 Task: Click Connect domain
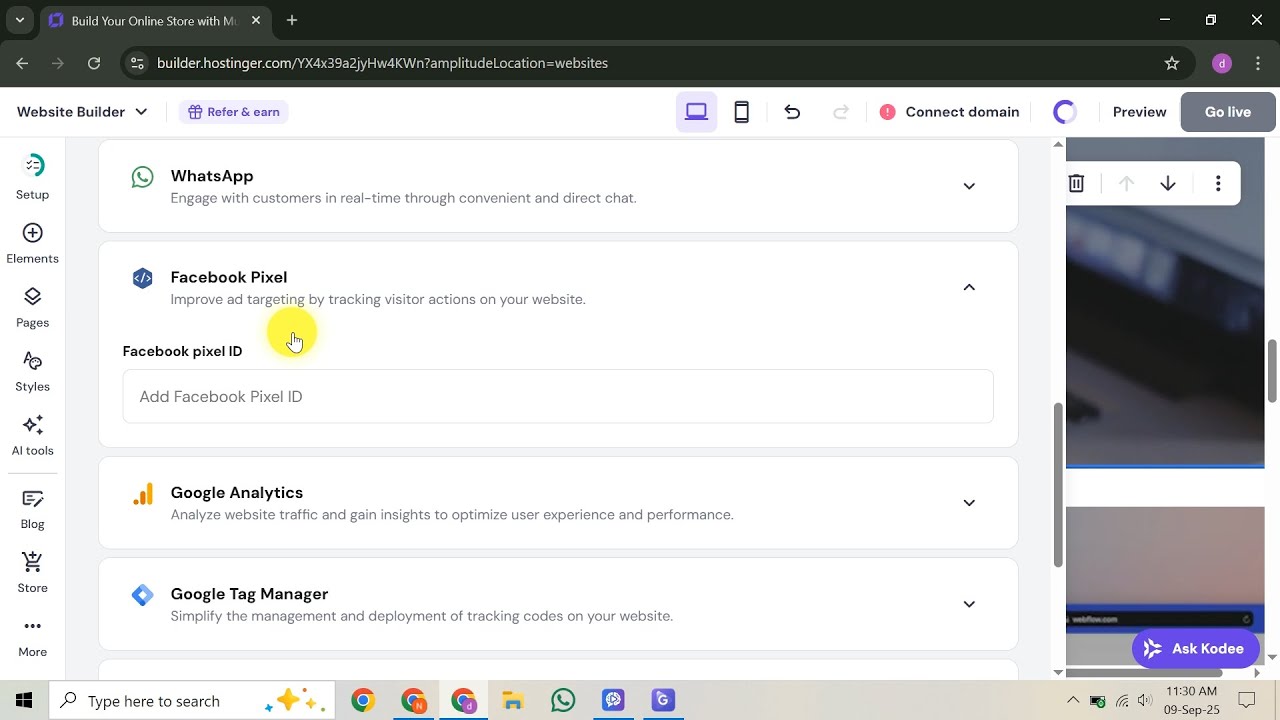[949, 112]
